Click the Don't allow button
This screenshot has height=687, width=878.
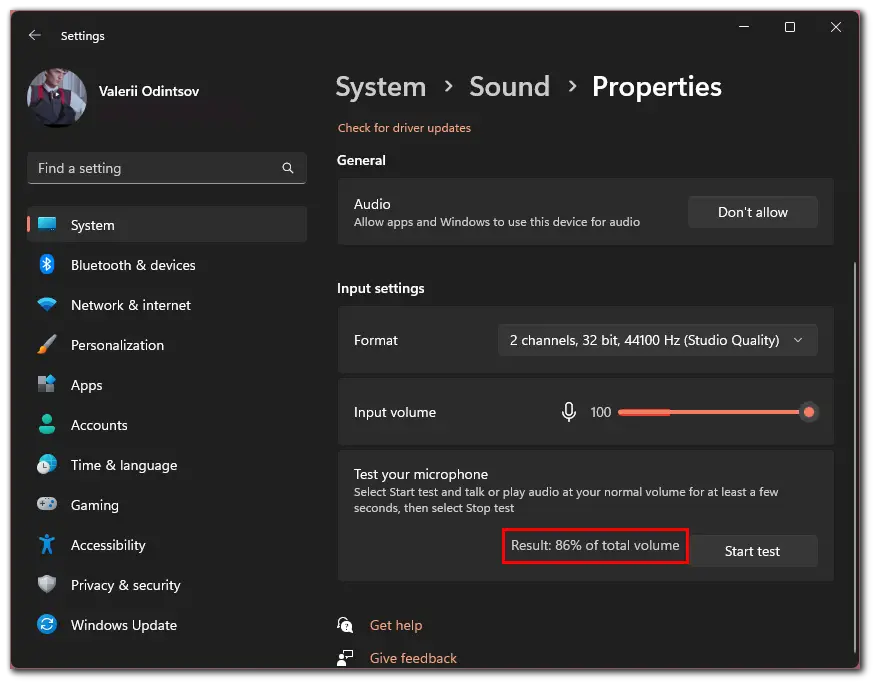pyautogui.click(x=753, y=212)
